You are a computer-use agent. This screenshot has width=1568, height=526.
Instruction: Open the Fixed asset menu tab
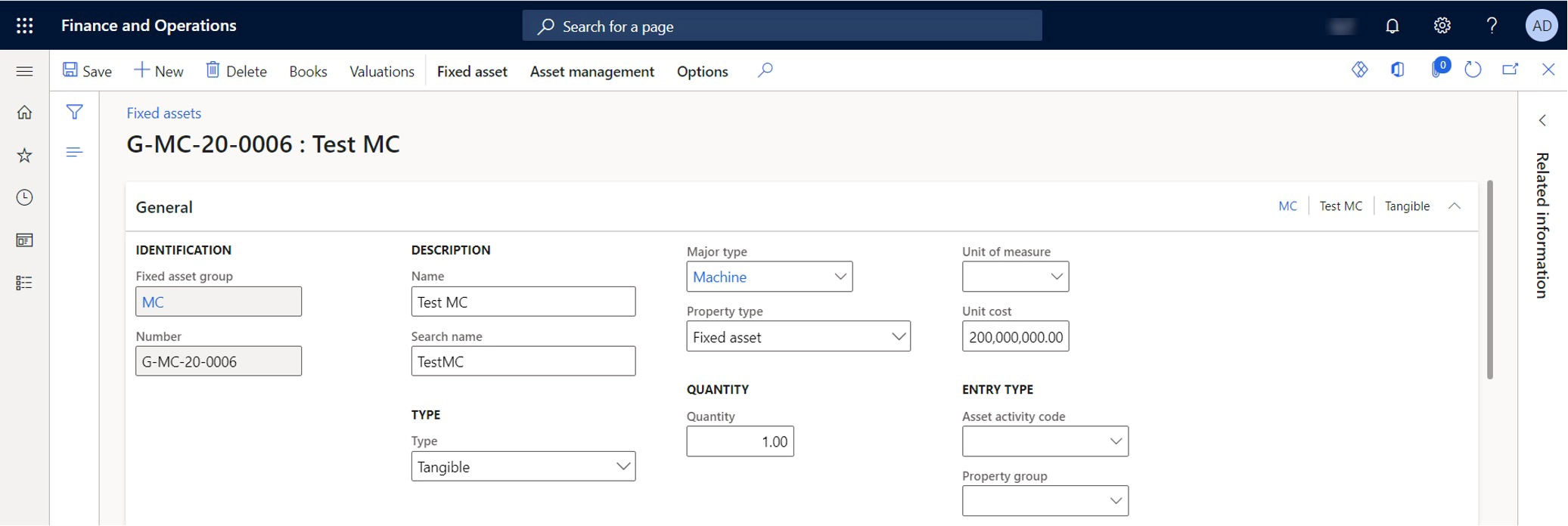(472, 71)
